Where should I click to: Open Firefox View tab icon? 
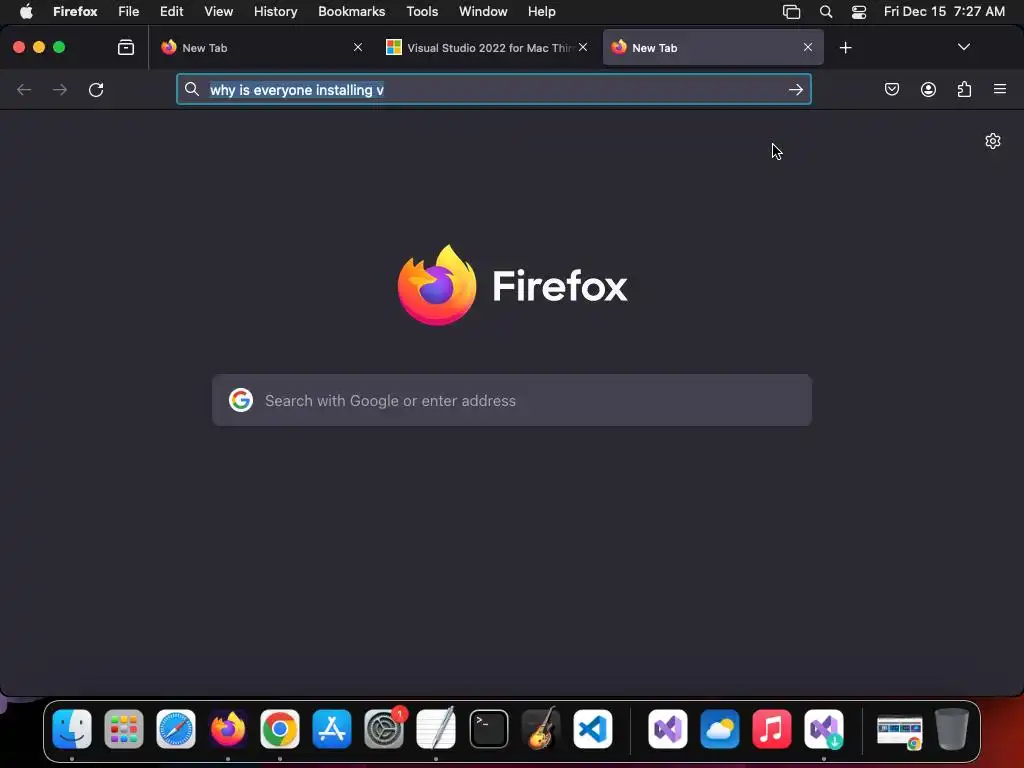tap(126, 47)
